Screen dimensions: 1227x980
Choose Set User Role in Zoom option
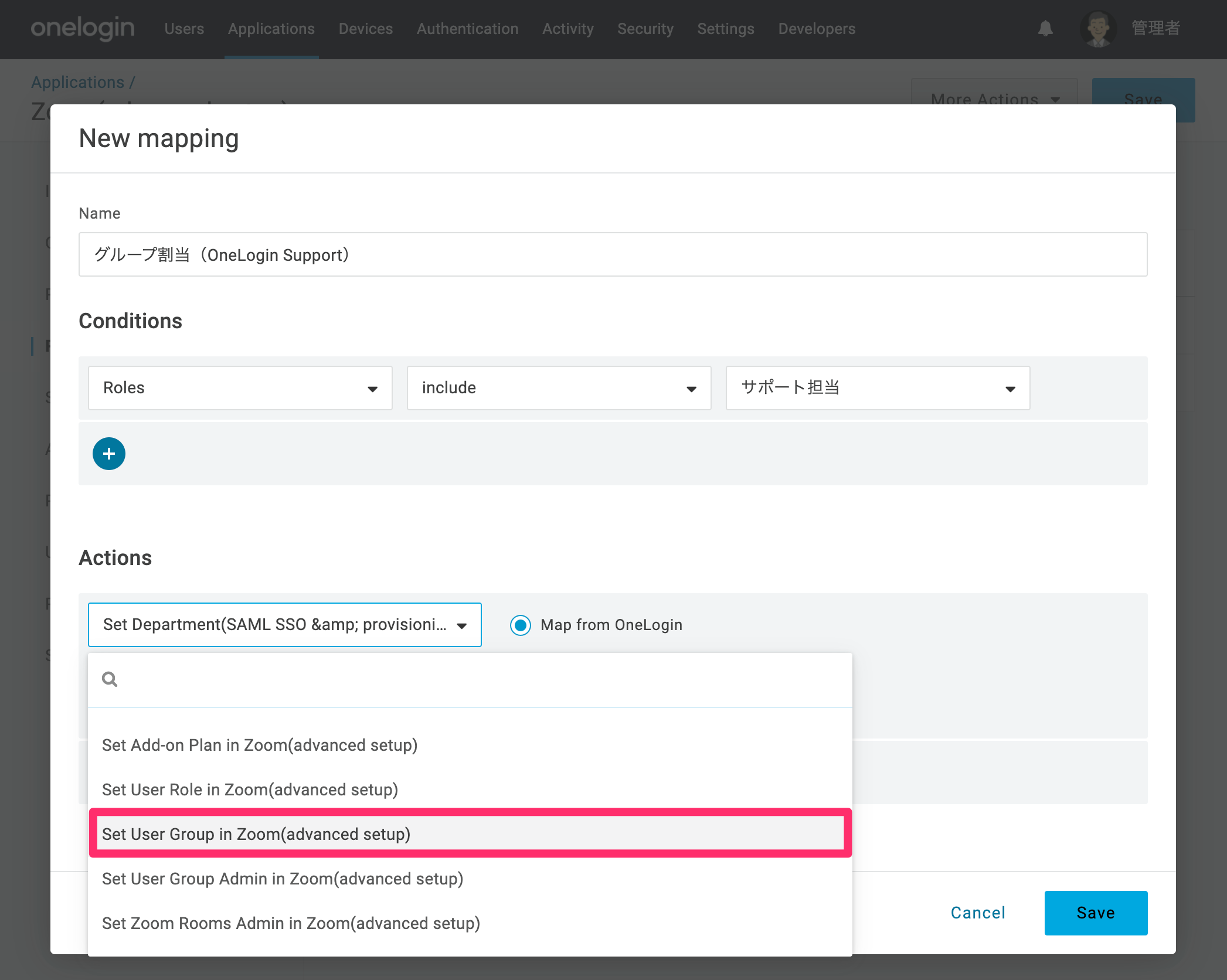470,790
